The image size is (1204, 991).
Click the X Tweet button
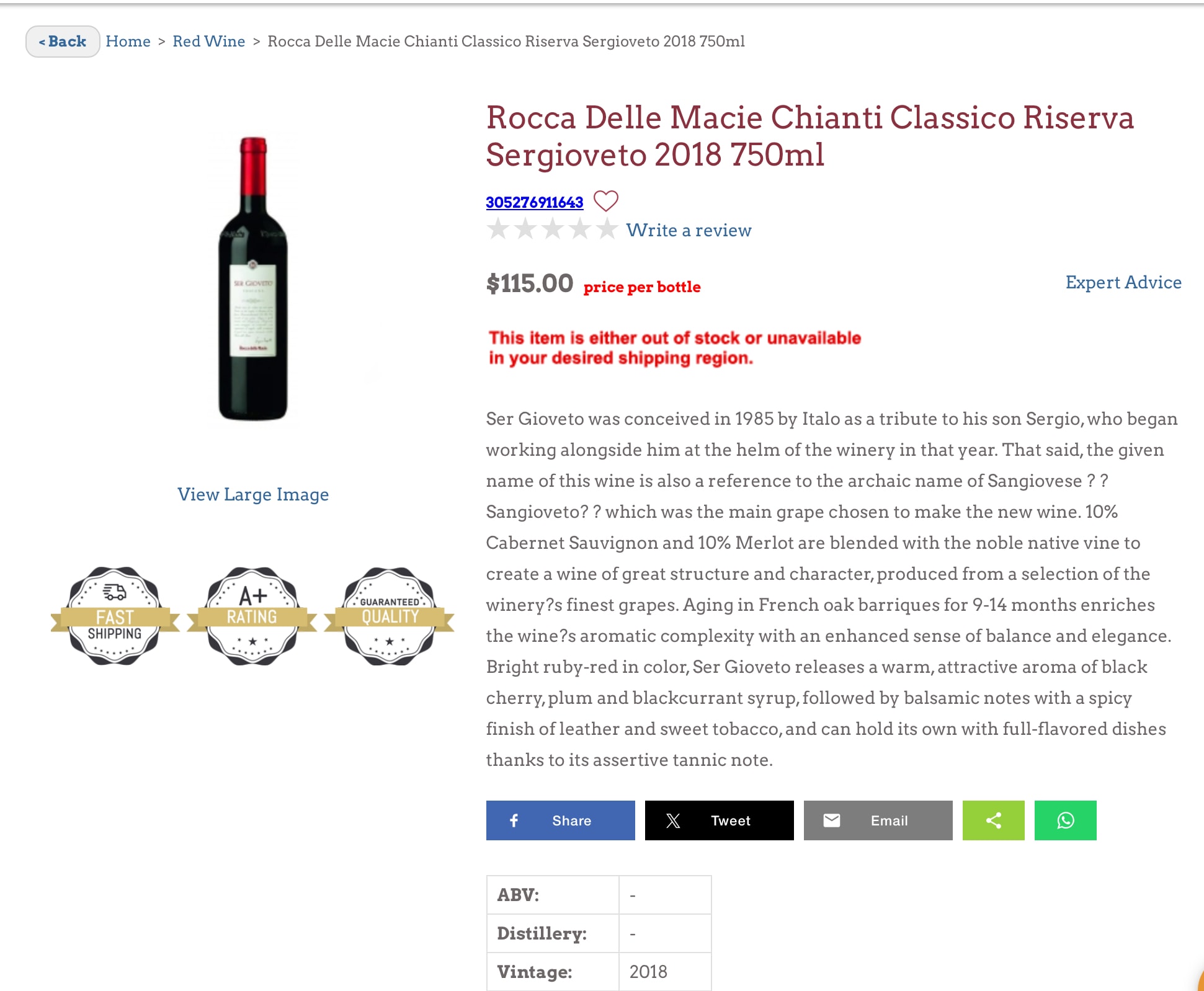719,820
